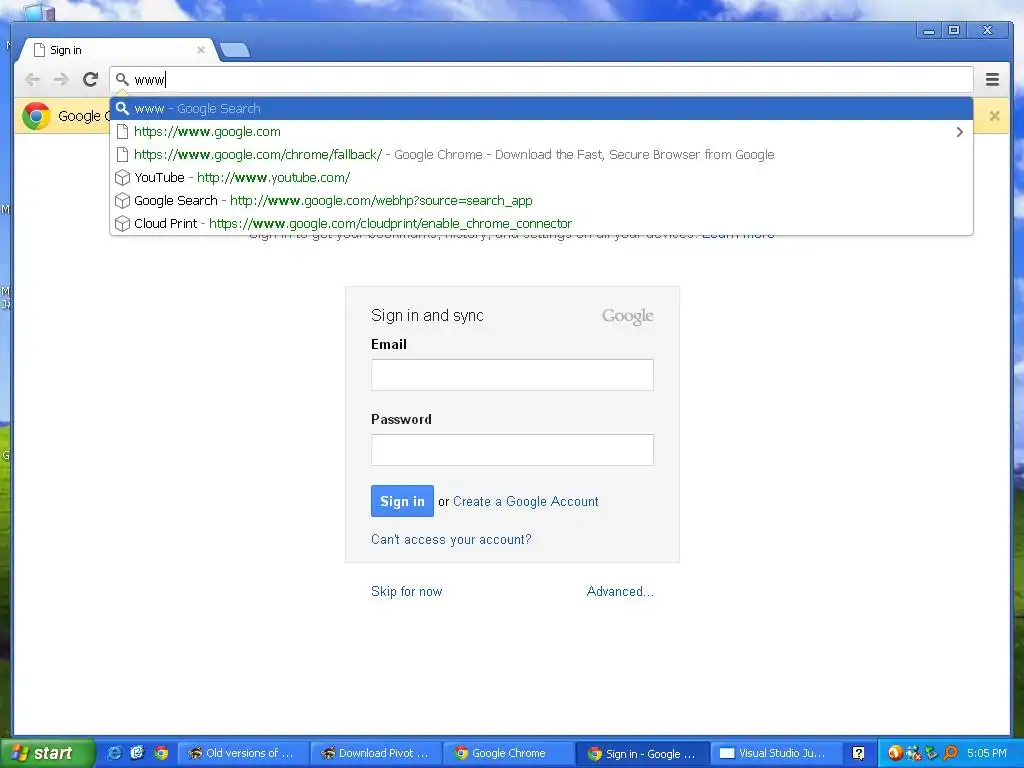The image size is (1024, 768).
Task: Open the Chrome hamburger menu
Action: coord(992,80)
